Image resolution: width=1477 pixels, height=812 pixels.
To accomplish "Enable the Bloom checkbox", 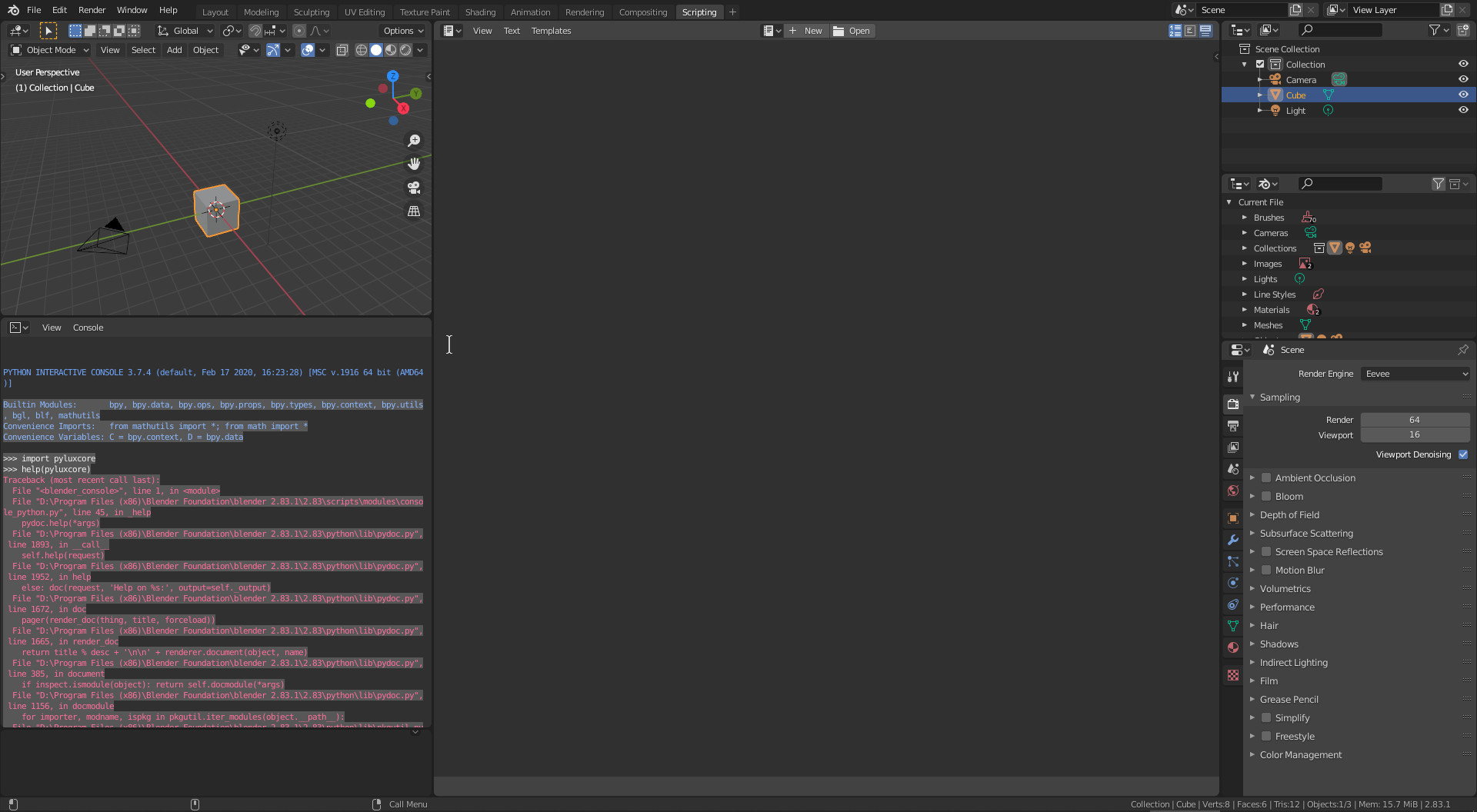I will (x=1266, y=497).
